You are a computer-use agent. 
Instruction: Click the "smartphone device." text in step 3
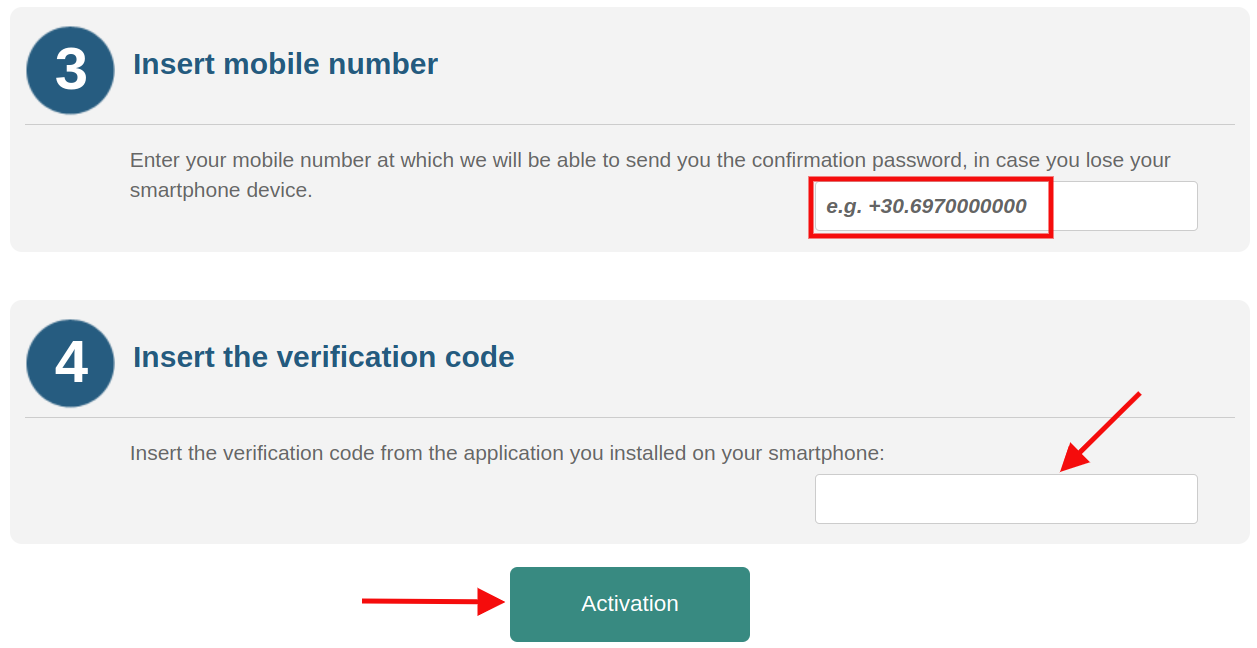221,190
